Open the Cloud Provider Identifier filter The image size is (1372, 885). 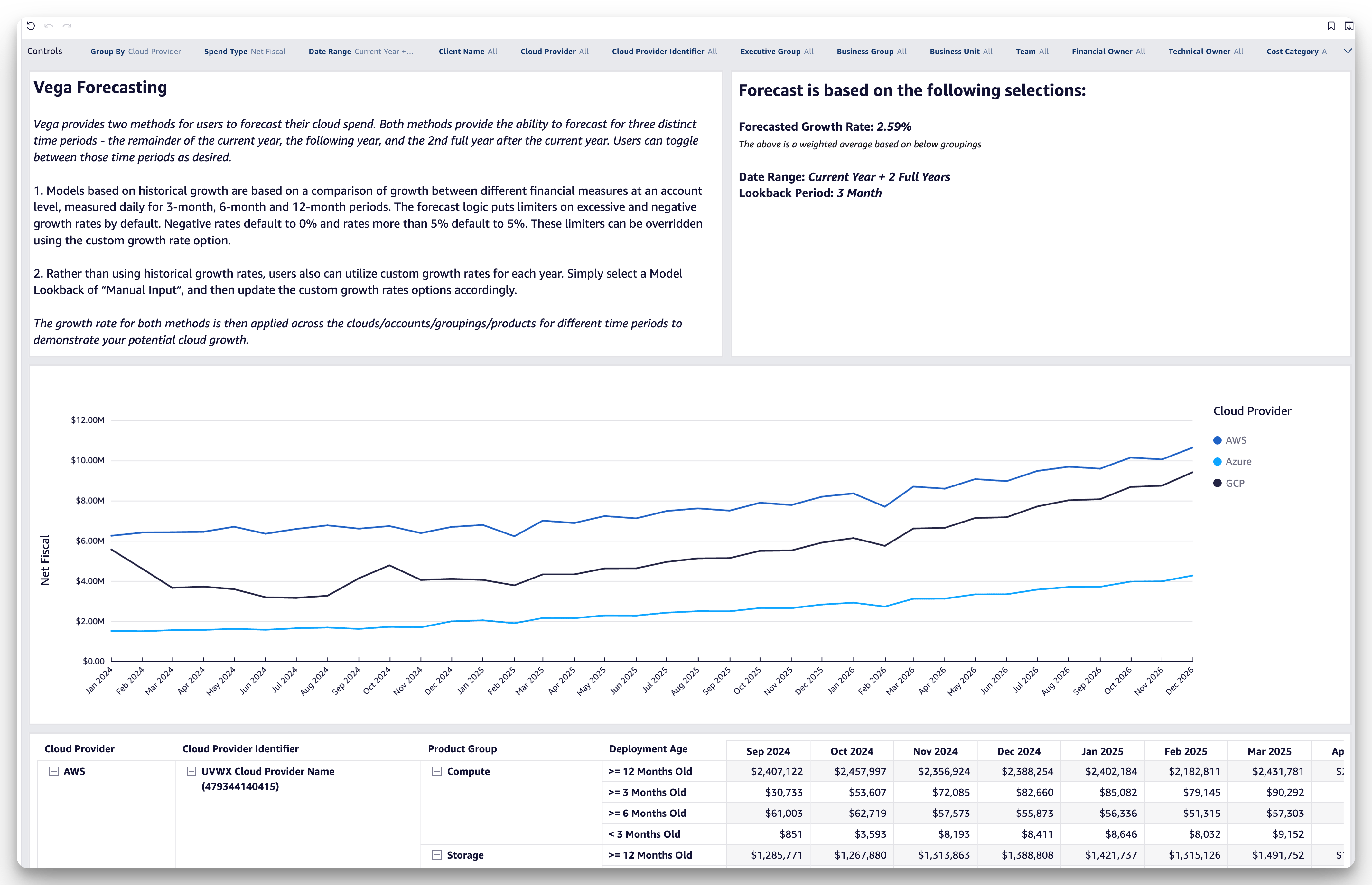click(664, 52)
